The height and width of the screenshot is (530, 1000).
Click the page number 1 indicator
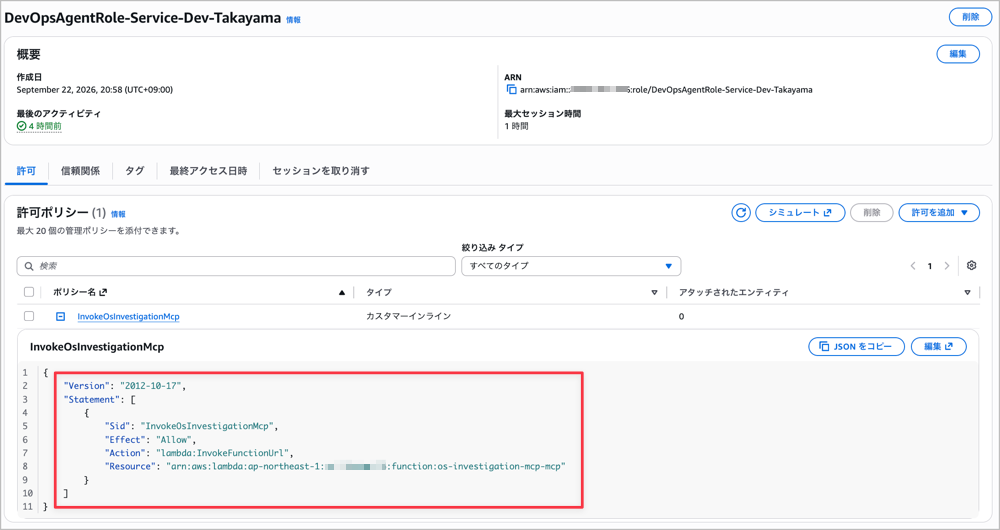pyautogui.click(x=930, y=266)
